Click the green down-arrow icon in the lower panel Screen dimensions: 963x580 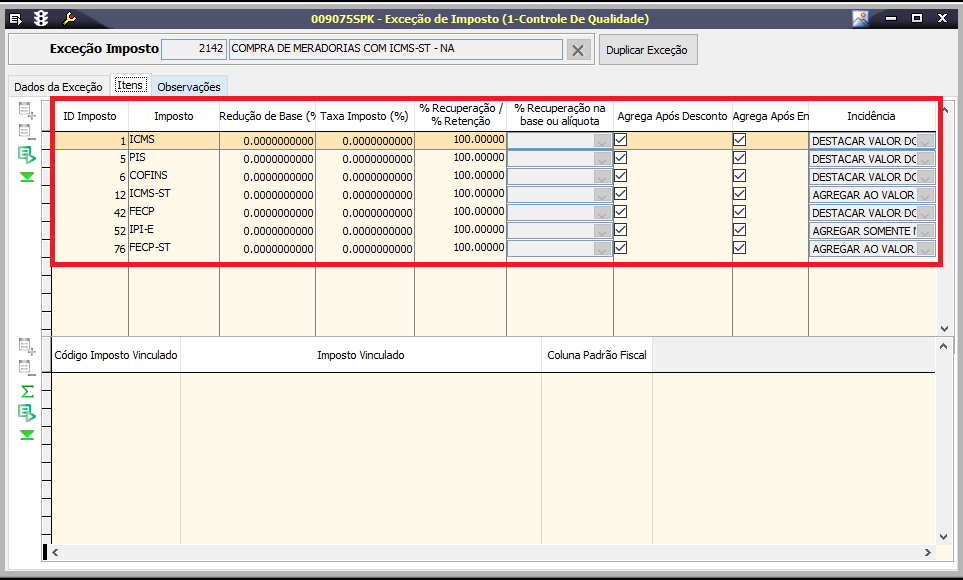click(x=27, y=434)
